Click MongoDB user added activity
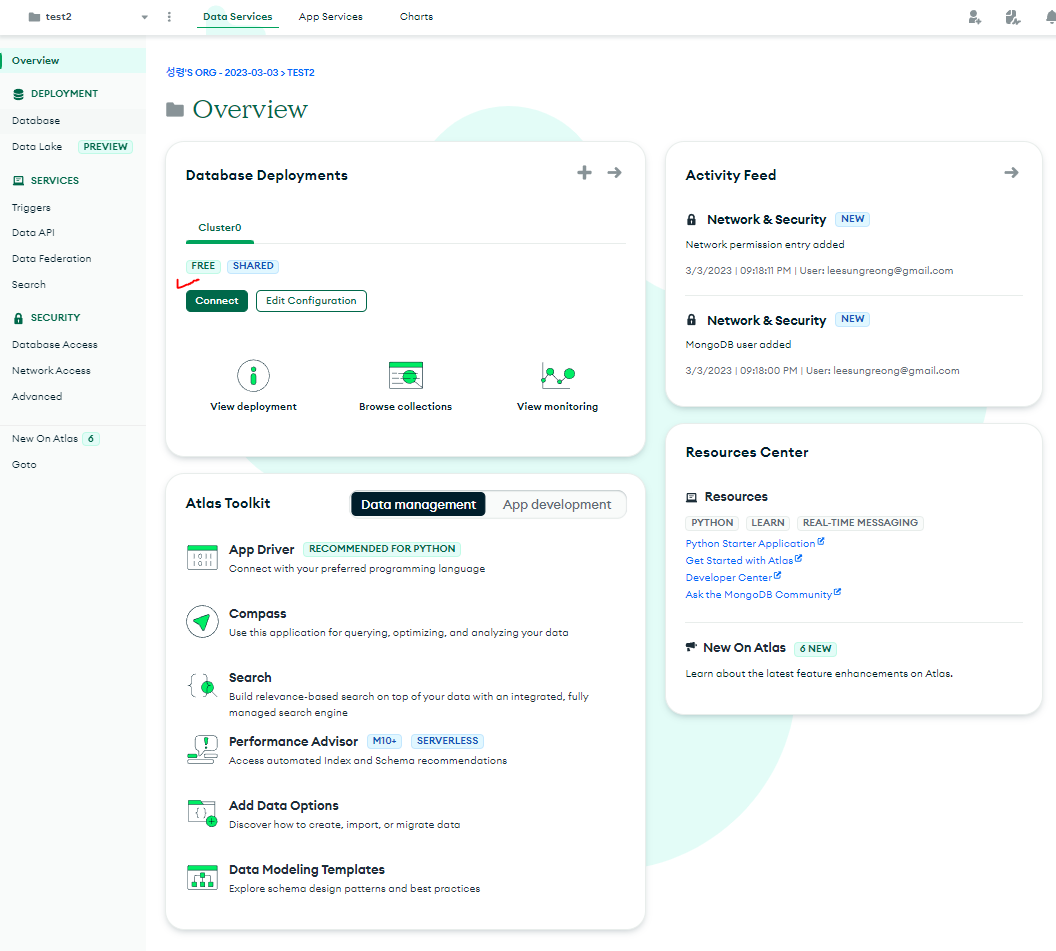The image size is (1056, 951). pos(738,345)
